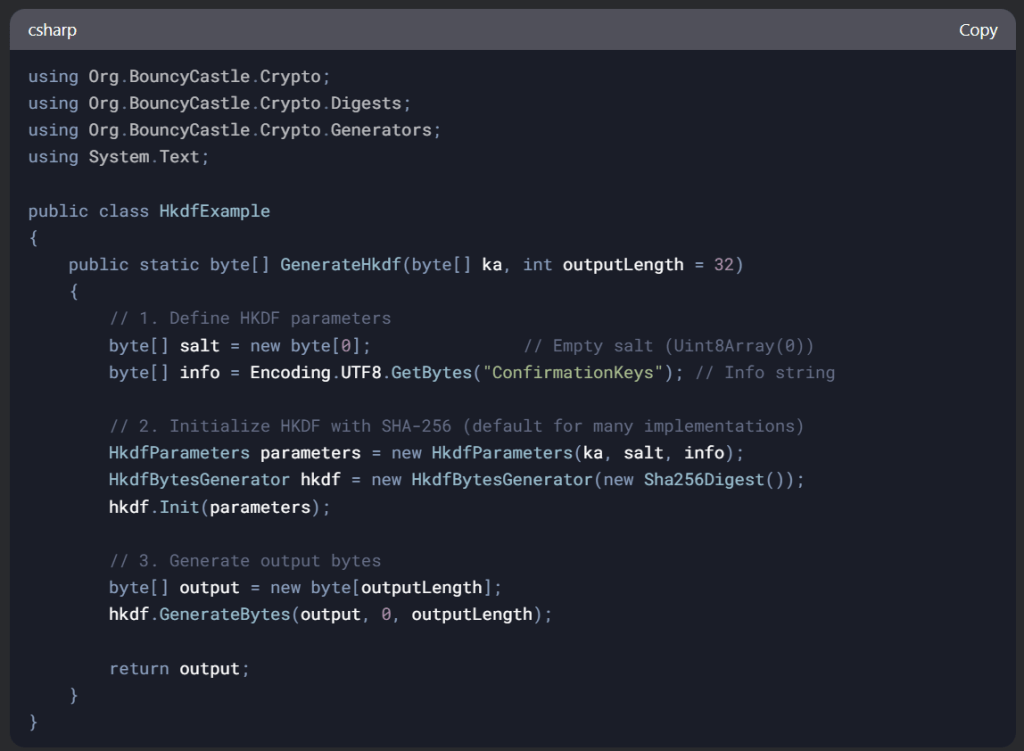Image resolution: width=1024 pixels, height=751 pixels.
Task: Click the Copy button
Action: [x=977, y=30]
